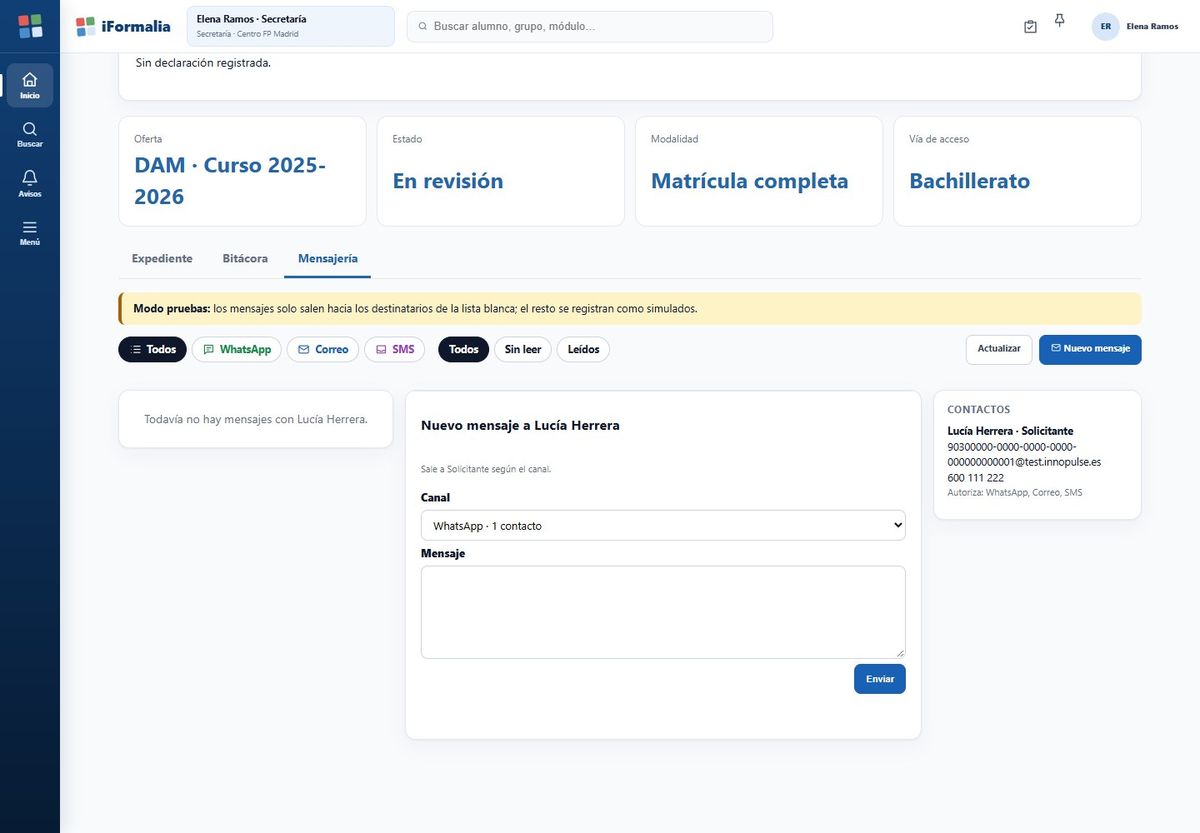The height and width of the screenshot is (833, 1200).
Task: Click the Estado En revisión card
Action: click(x=500, y=172)
